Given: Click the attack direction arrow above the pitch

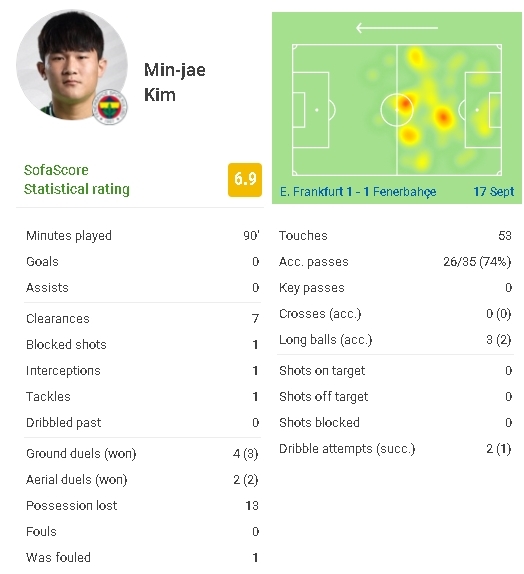Looking at the screenshot, I should (397, 28).
